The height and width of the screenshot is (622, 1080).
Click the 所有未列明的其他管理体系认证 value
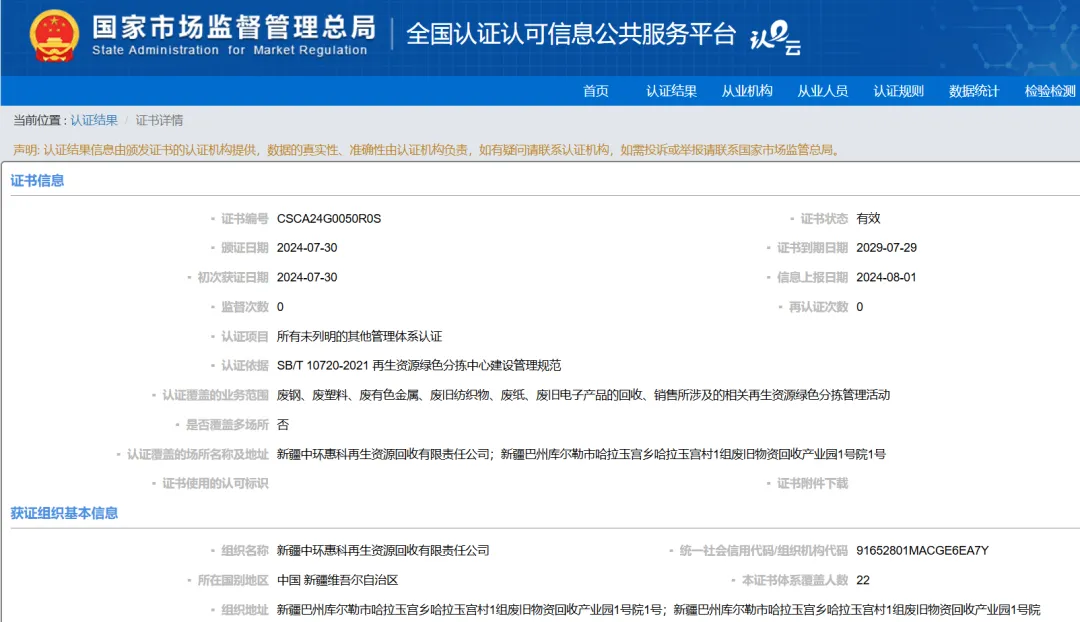(360, 336)
